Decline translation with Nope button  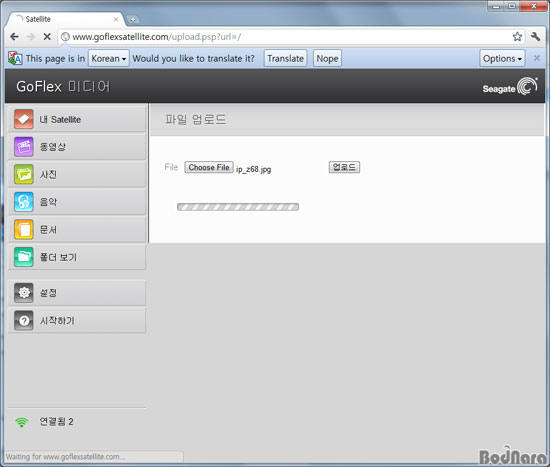327,58
